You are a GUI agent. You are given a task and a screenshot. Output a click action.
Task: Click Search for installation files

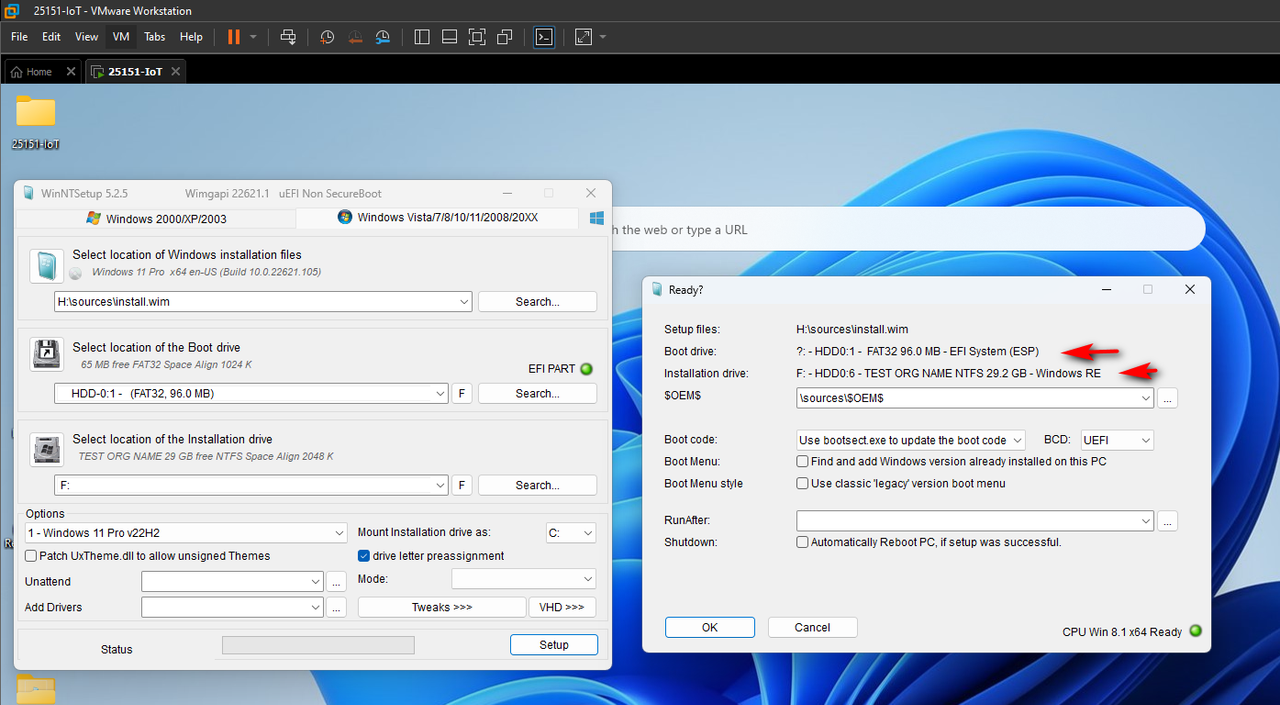[x=537, y=302]
